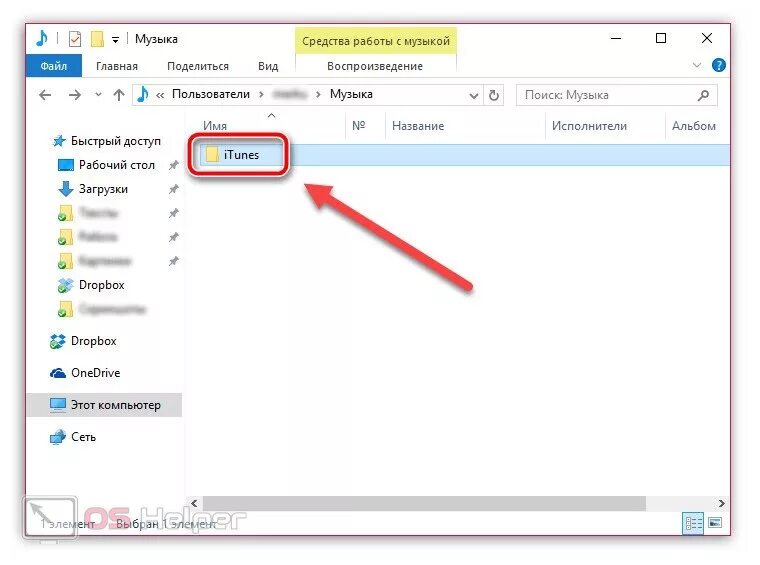Click the music note icon in title bar
This screenshot has height=565, width=760.
point(42,38)
